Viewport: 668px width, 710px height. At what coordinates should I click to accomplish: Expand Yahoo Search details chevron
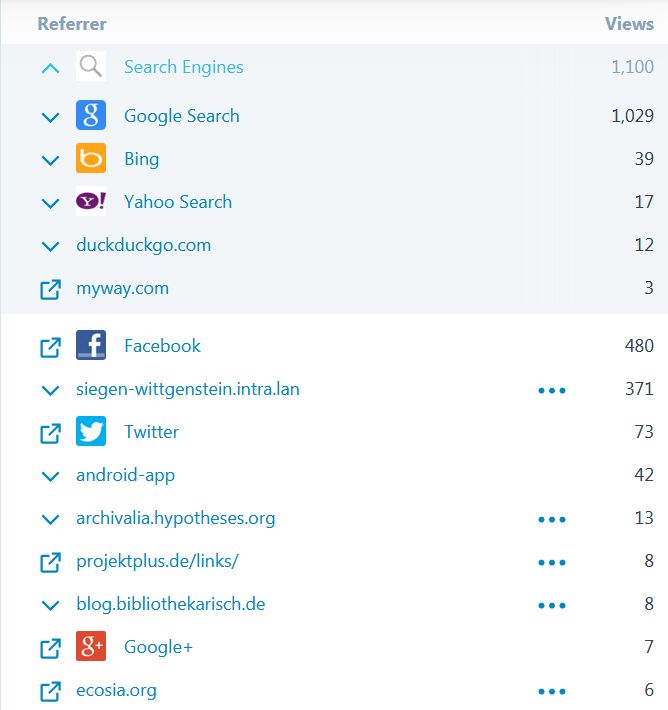pos(50,203)
